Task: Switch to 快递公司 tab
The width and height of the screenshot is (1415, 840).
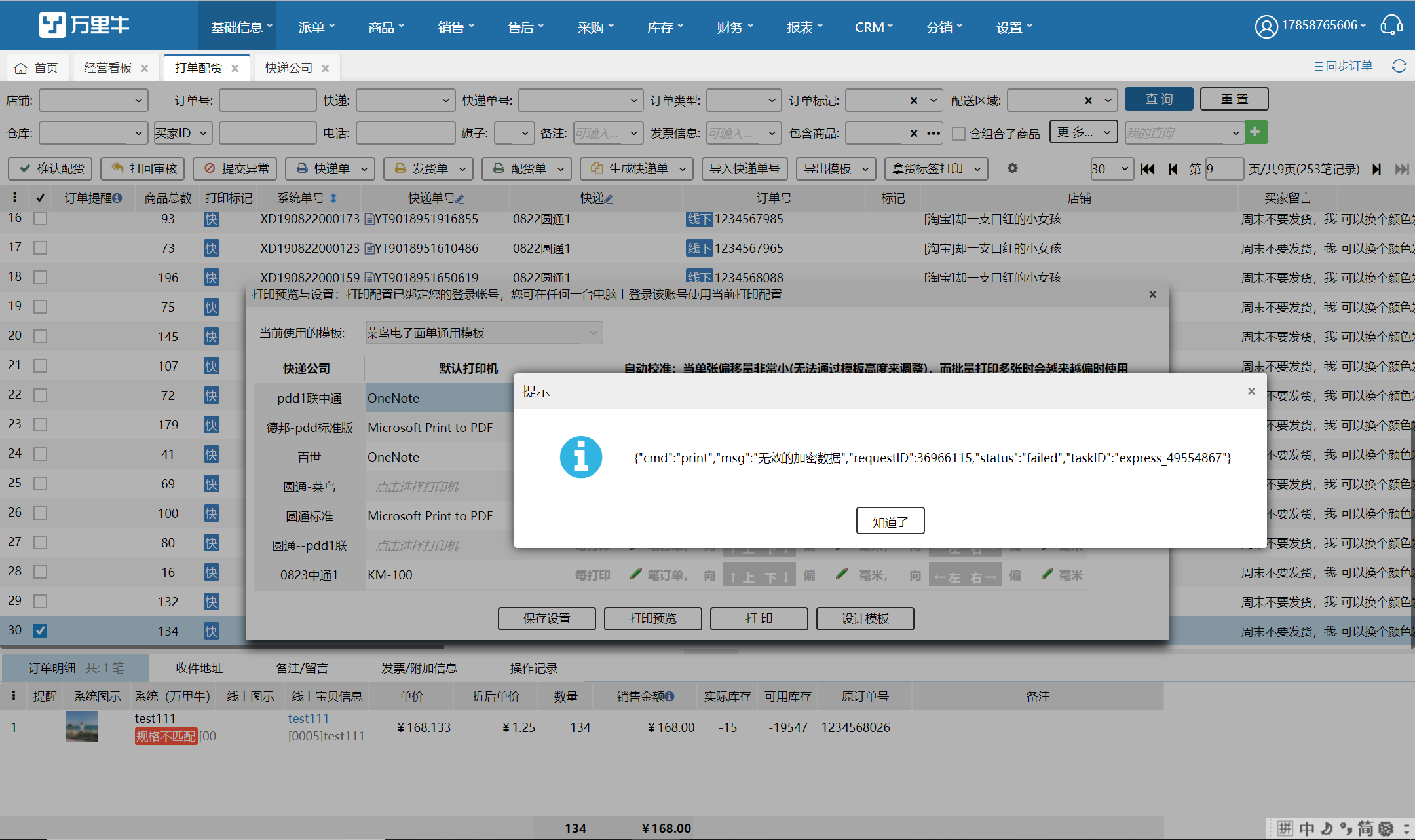Action: 289,68
